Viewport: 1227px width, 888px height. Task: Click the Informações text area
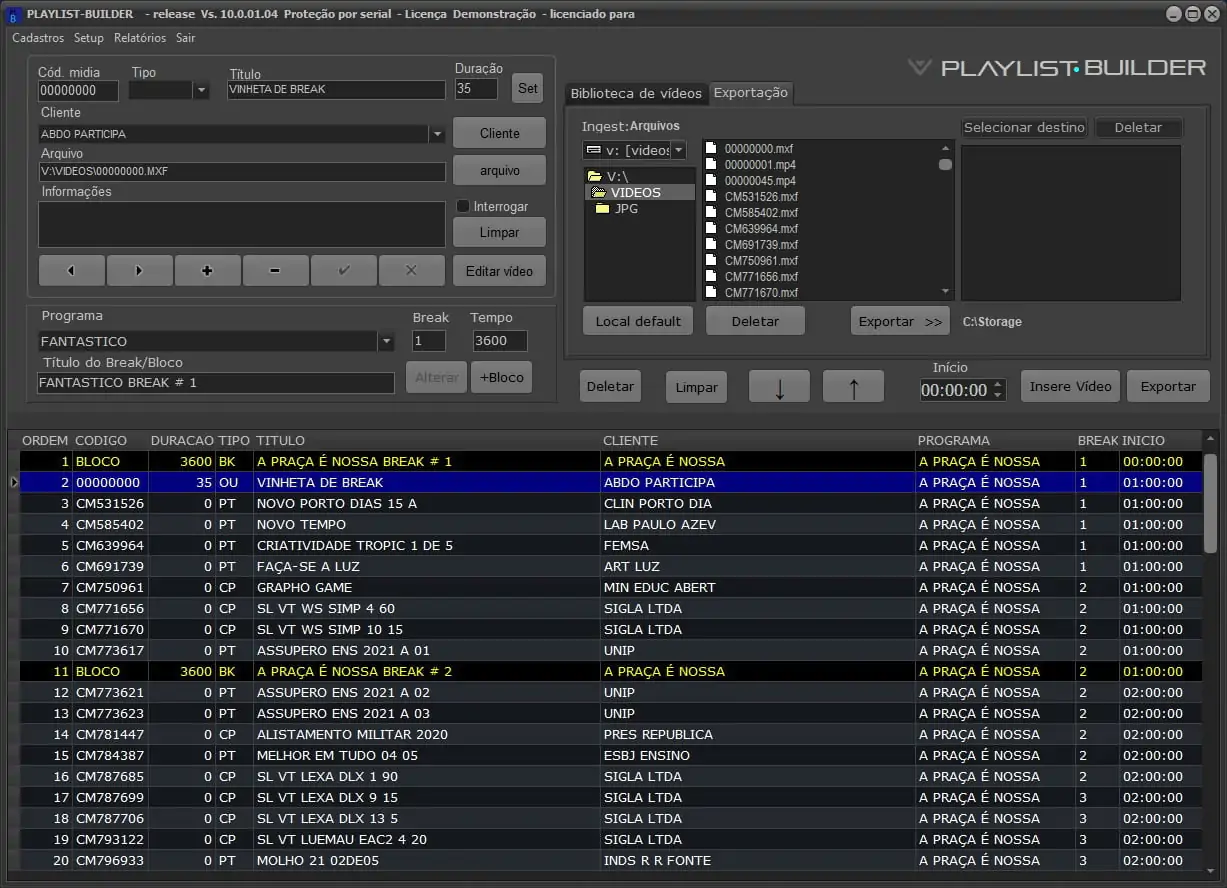point(242,224)
